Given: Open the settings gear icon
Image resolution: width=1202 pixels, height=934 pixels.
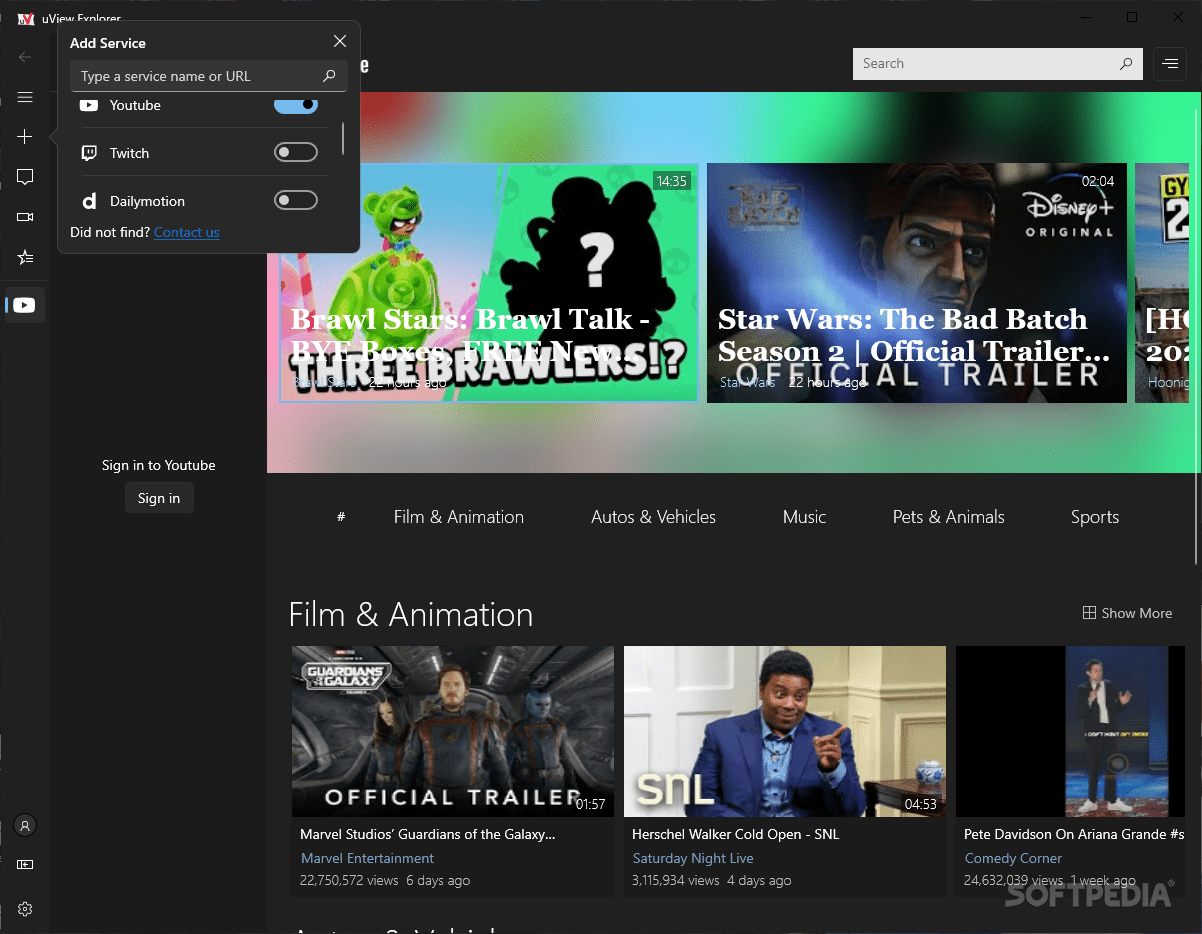Looking at the screenshot, I should click(x=25, y=909).
